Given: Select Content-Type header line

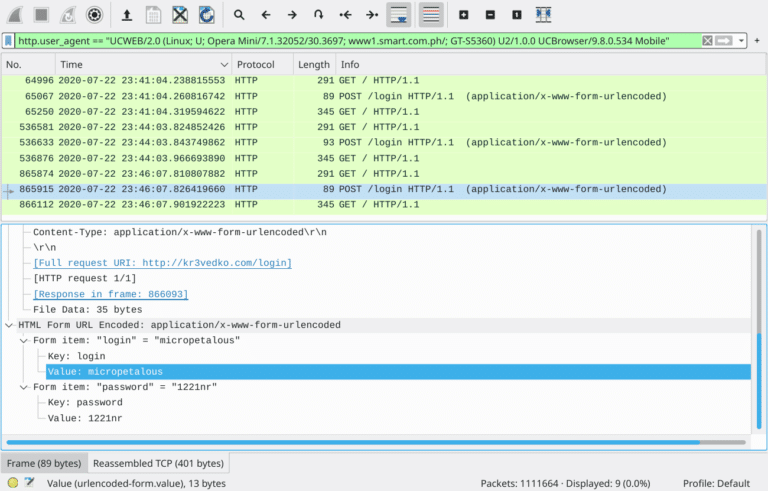Looking at the screenshot, I should tap(180, 232).
